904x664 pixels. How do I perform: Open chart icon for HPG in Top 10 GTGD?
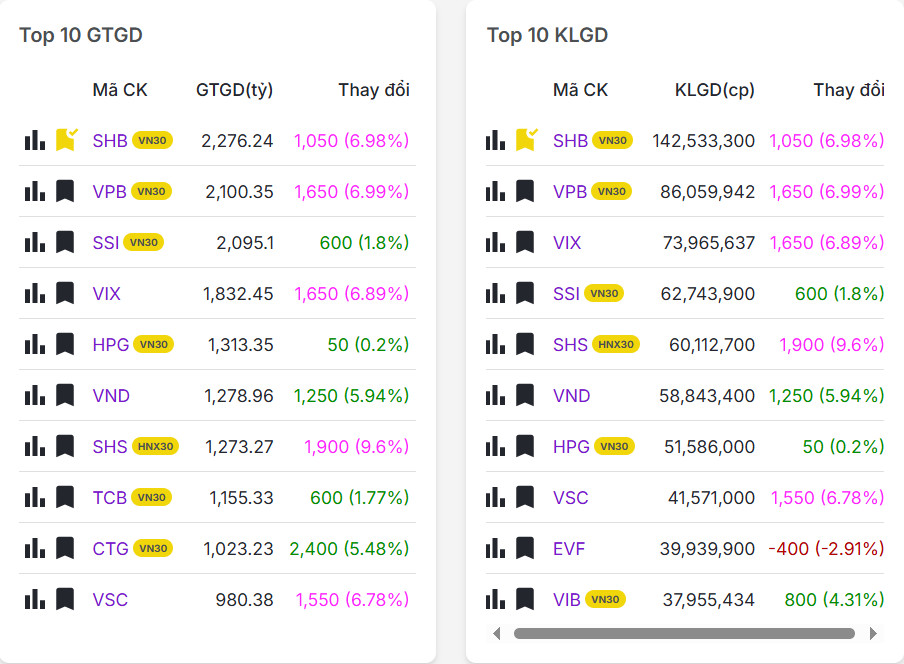click(35, 344)
